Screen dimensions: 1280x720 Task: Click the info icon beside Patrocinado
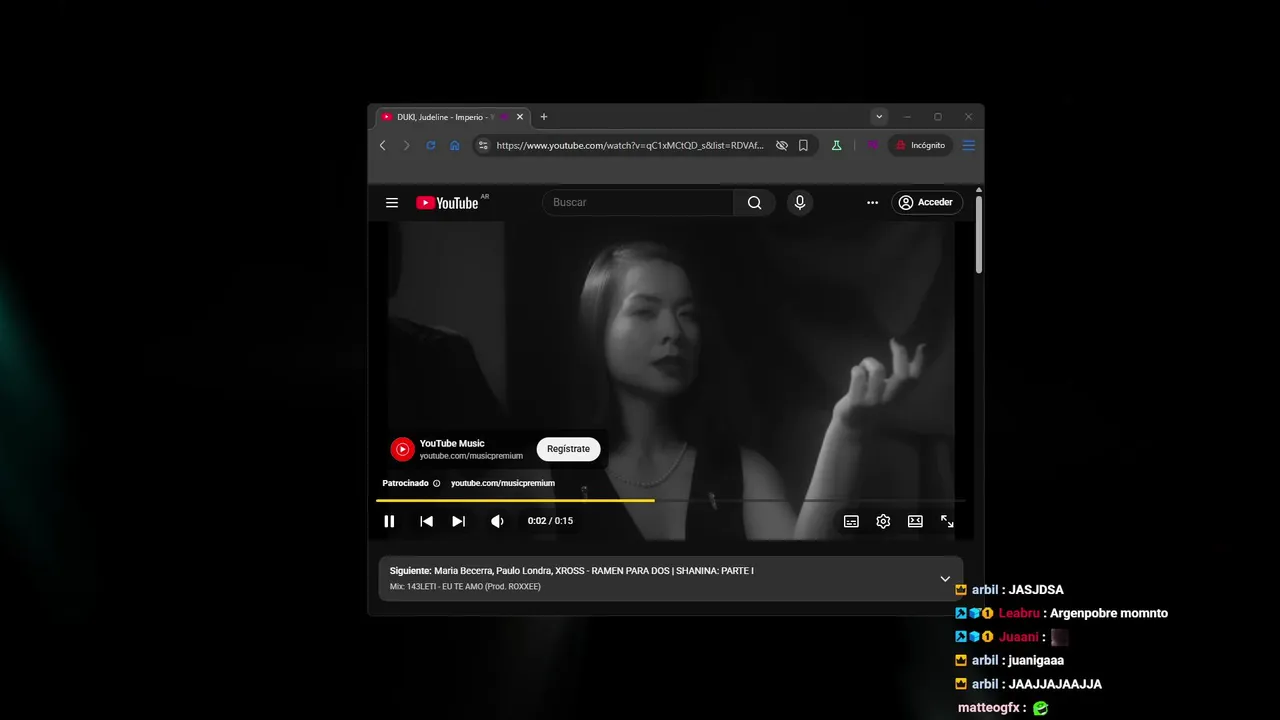point(437,483)
